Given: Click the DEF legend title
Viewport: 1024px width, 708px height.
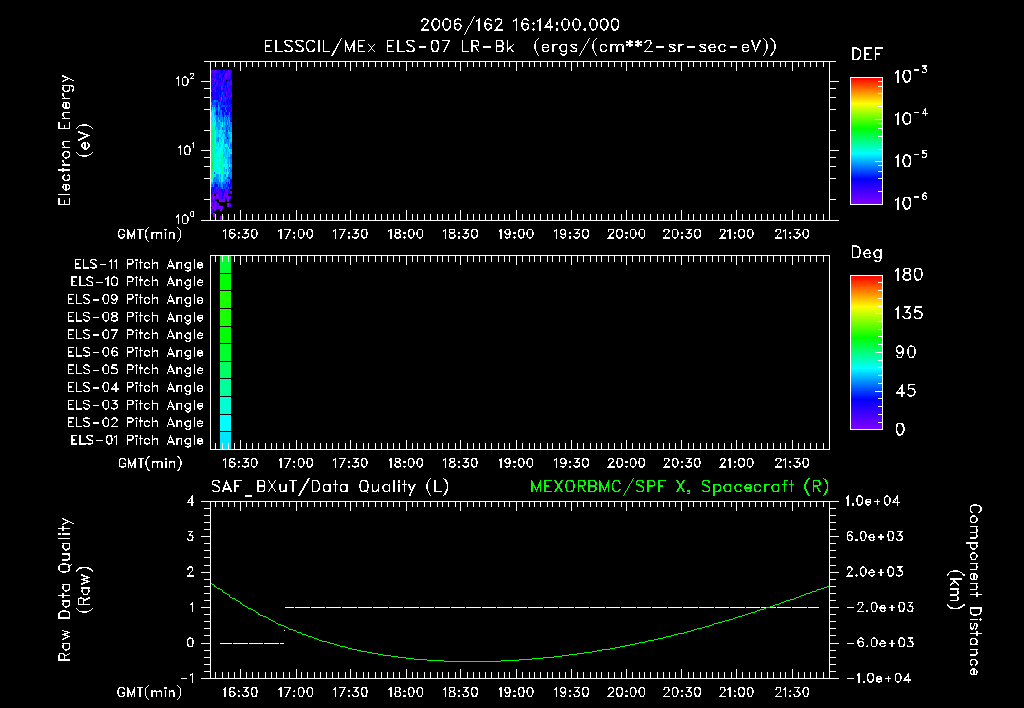Looking at the screenshot, I should 867,55.
